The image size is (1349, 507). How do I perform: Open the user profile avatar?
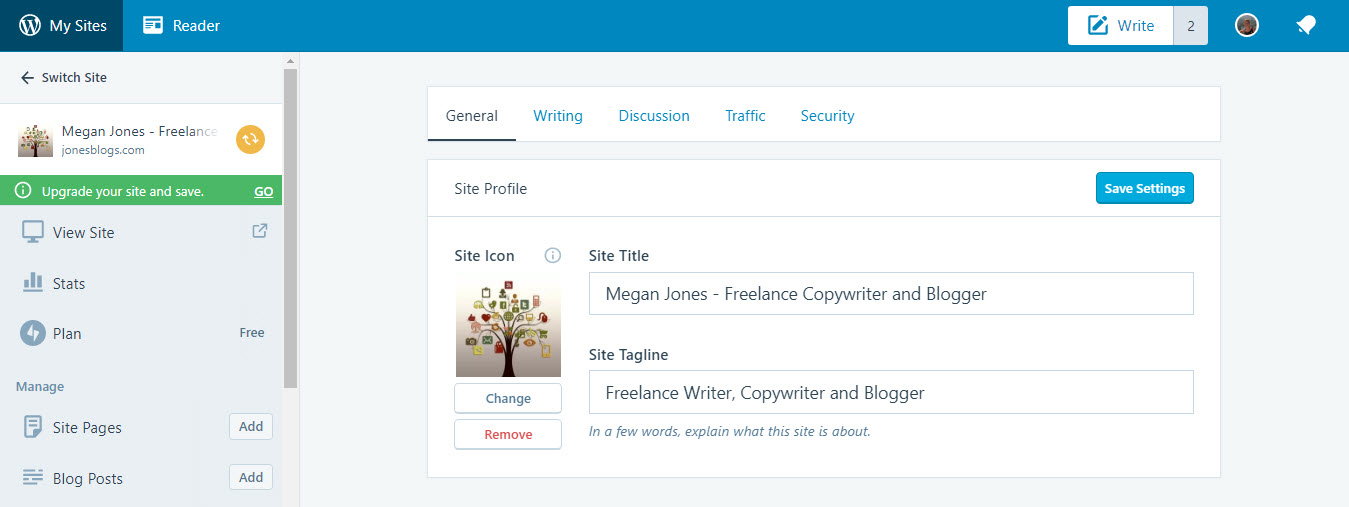pos(1246,26)
